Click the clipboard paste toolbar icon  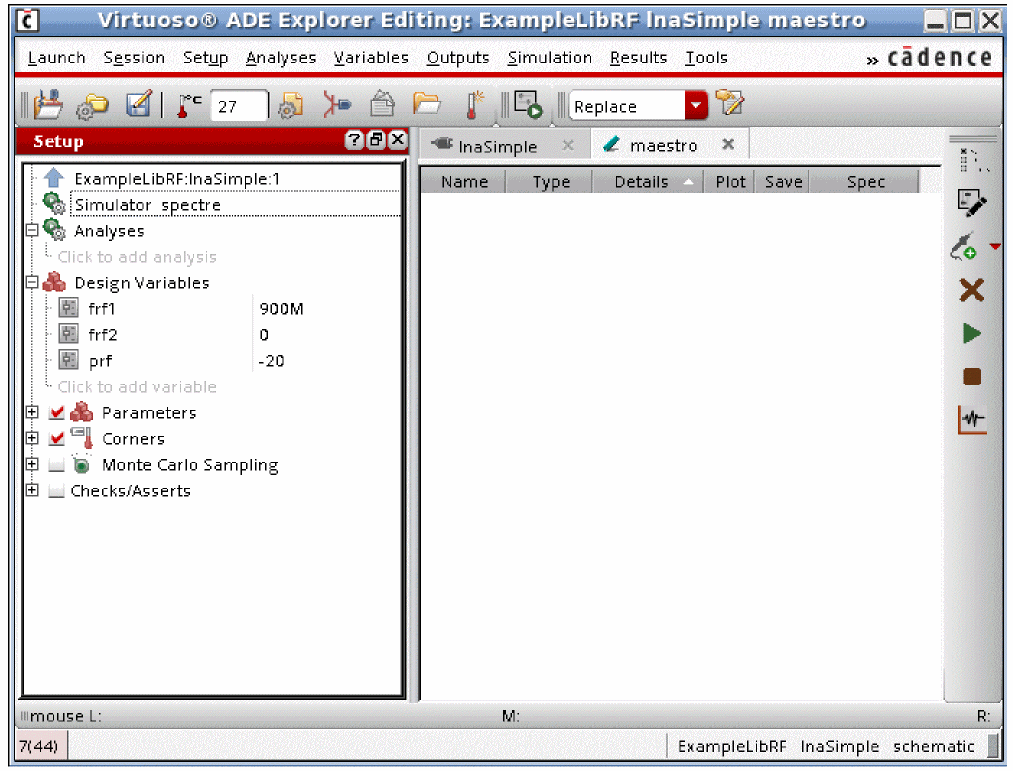382,104
